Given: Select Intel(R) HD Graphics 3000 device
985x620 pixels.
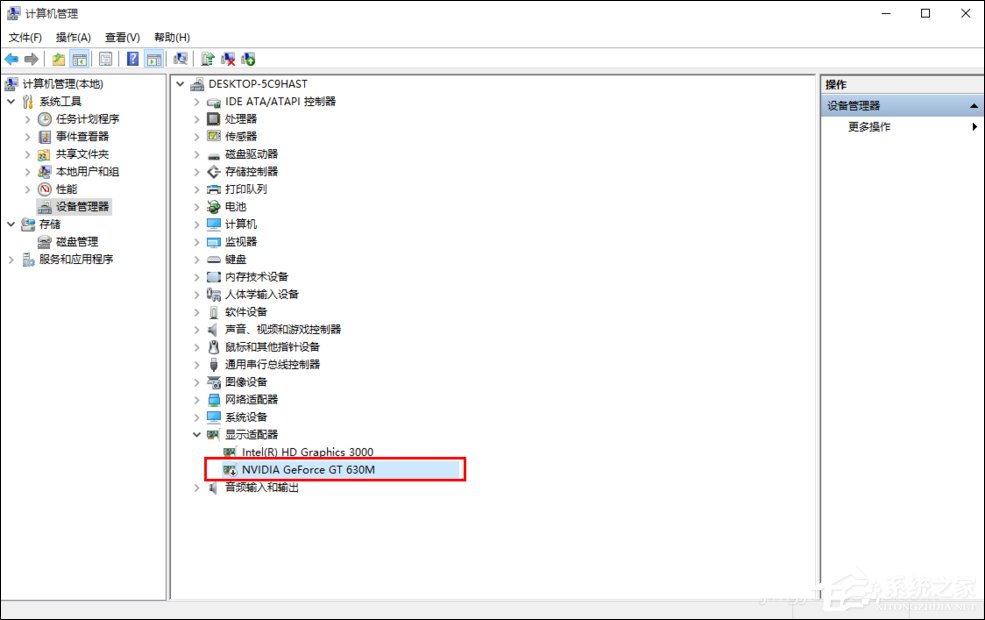Looking at the screenshot, I should (x=307, y=452).
